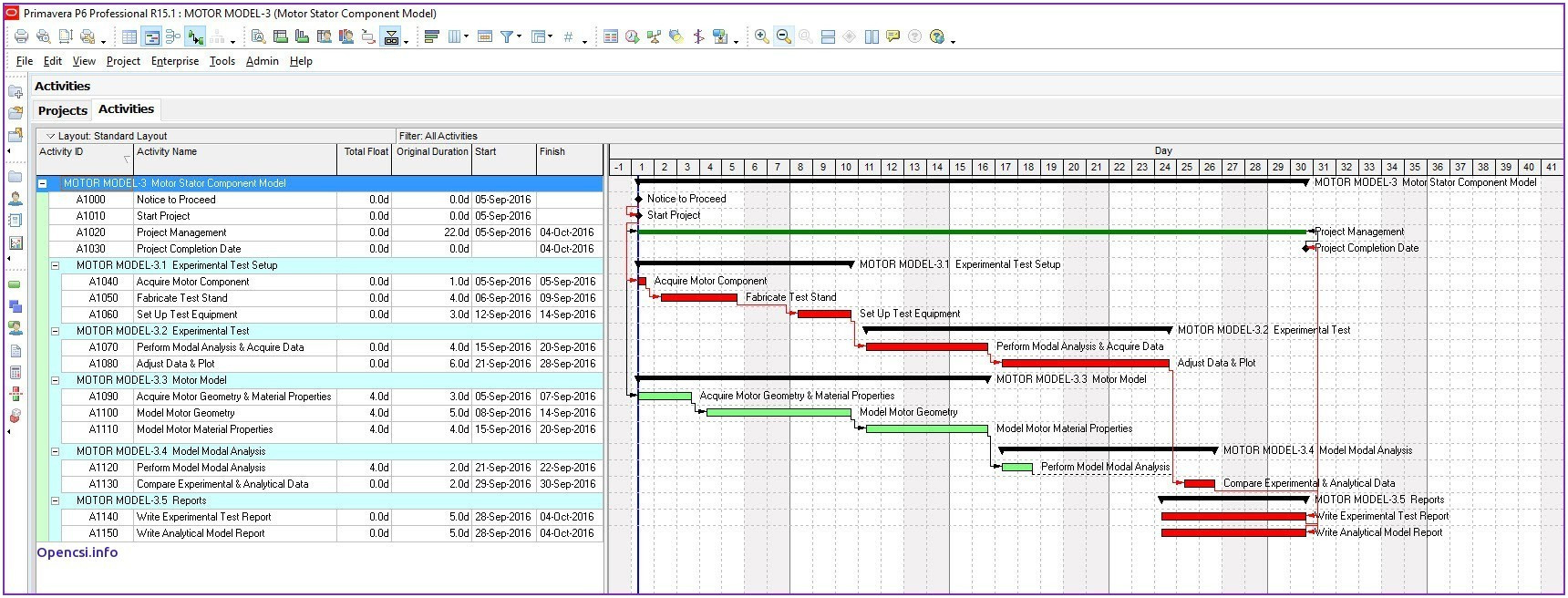Click the Zoom In magnifier icon
This screenshot has width=1568, height=598.
click(761, 36)
